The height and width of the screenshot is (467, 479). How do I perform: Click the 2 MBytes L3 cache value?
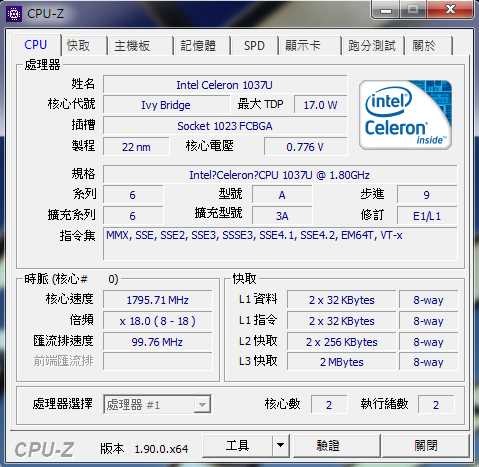tap(342, 362)
